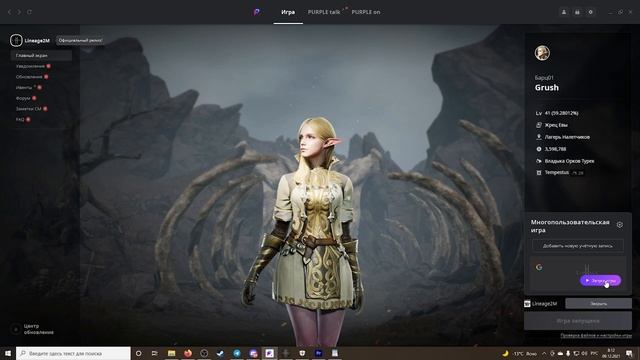Open Steam on taskbar
Viewport: 640px width, 360px height.
(x=220, y=353)
